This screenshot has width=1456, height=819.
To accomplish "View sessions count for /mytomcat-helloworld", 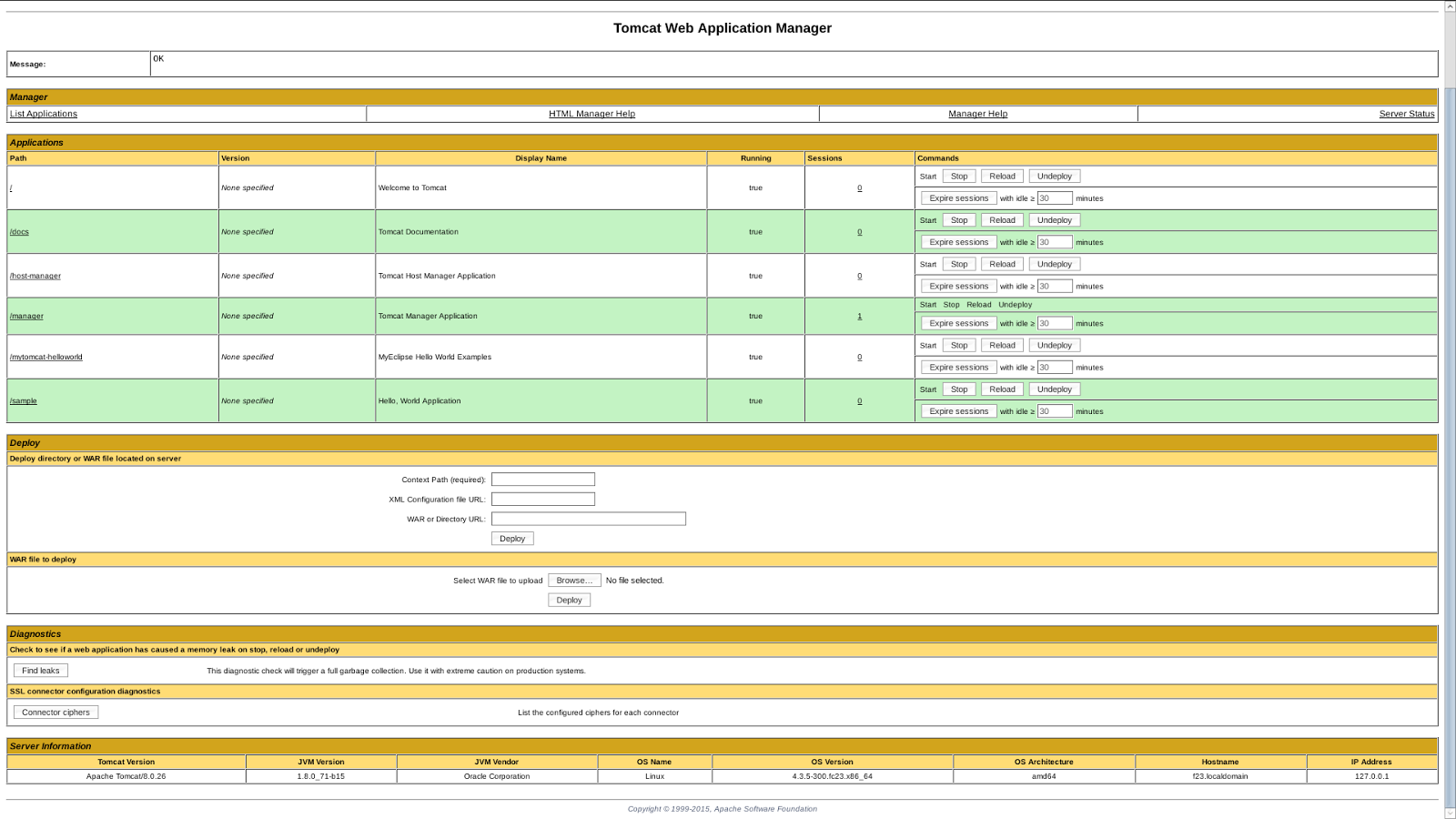I will click(x=859, y=357).
